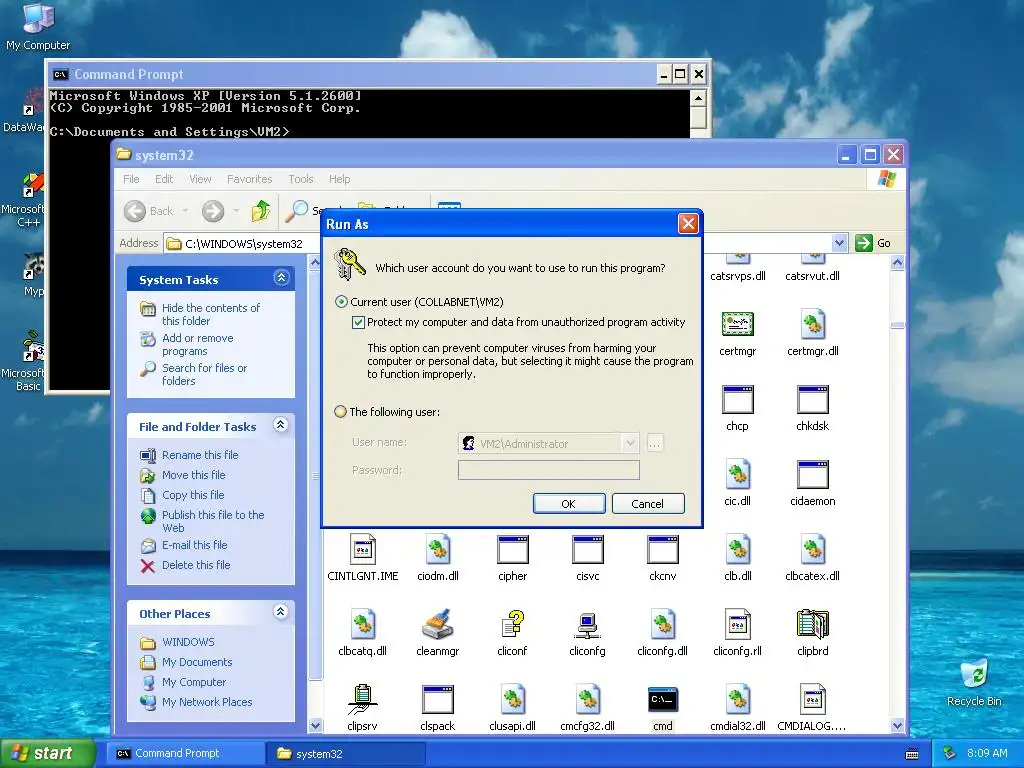Viewport: 1024px width, 768px height.
Task: Select the cmd file icon
Action: [662, 699]
